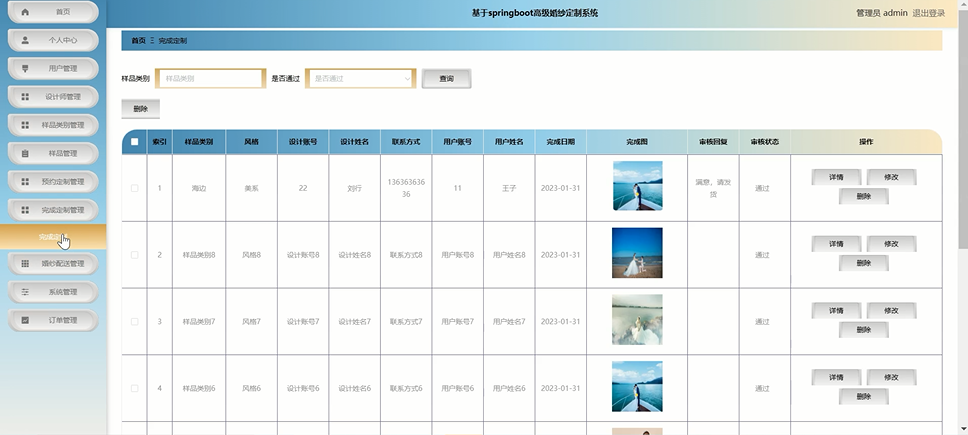
Task: Click 详情 for row 4 样品类别6
Action: tap(836, 377)
